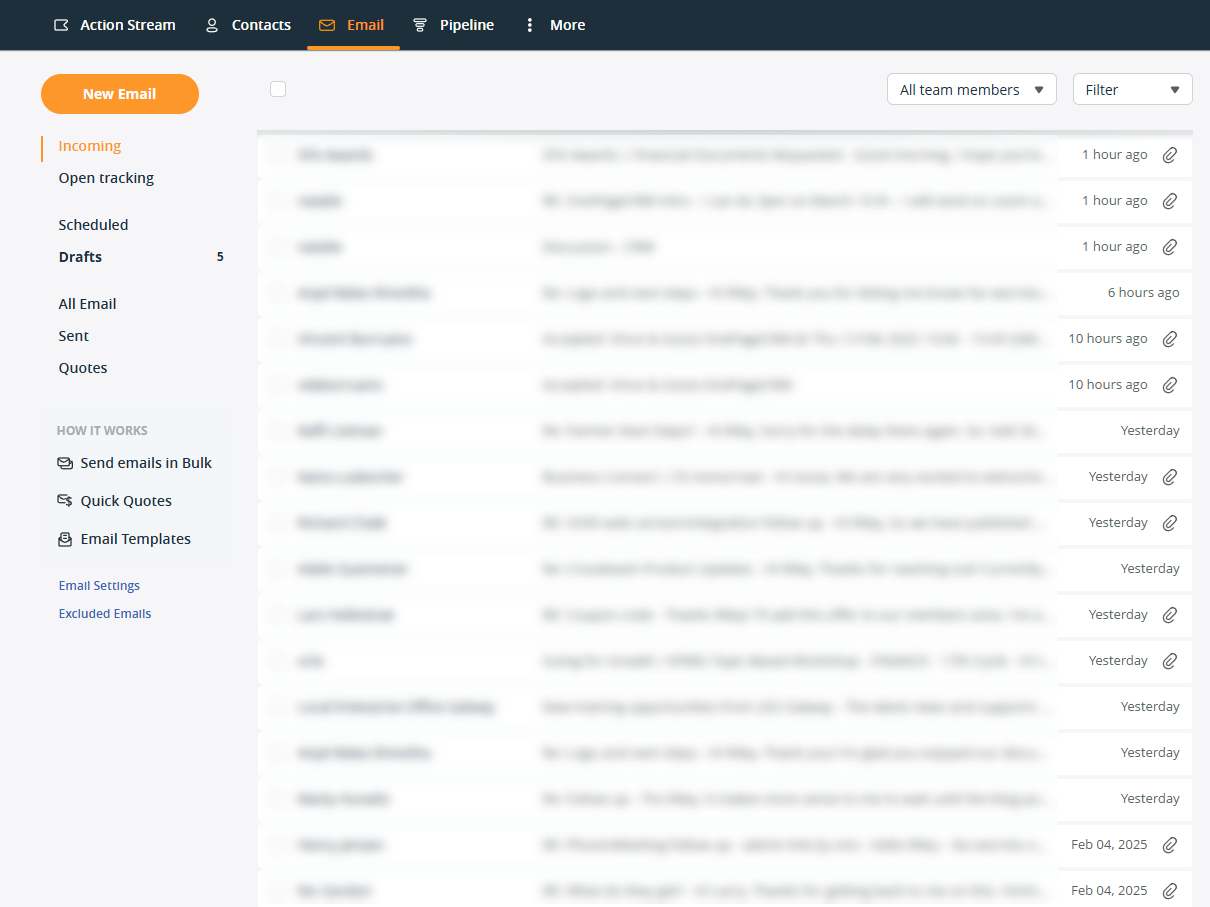
Task: Select the Contacts icon in the navbar
Action: pyautogui.click(x=211, y=25)
